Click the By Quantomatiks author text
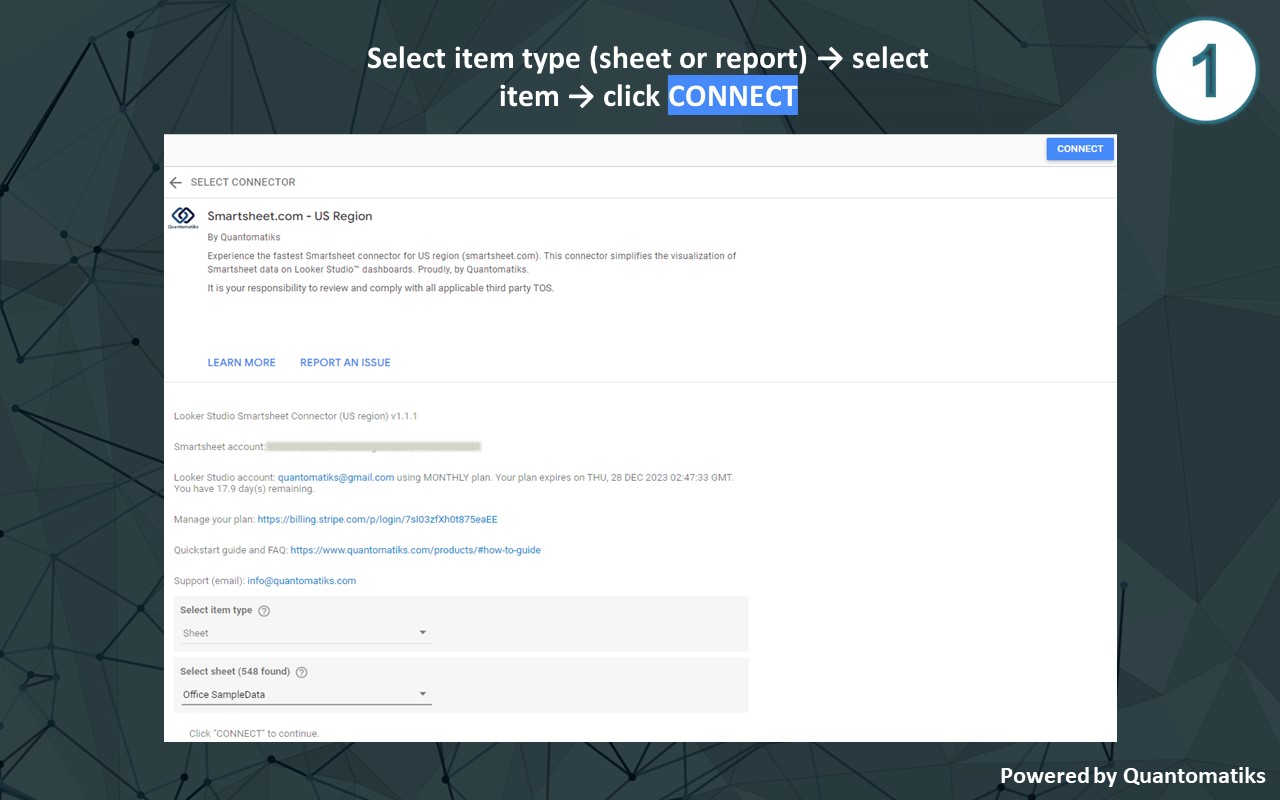This screenshot has width=1280, height=800. coord(244,238)
